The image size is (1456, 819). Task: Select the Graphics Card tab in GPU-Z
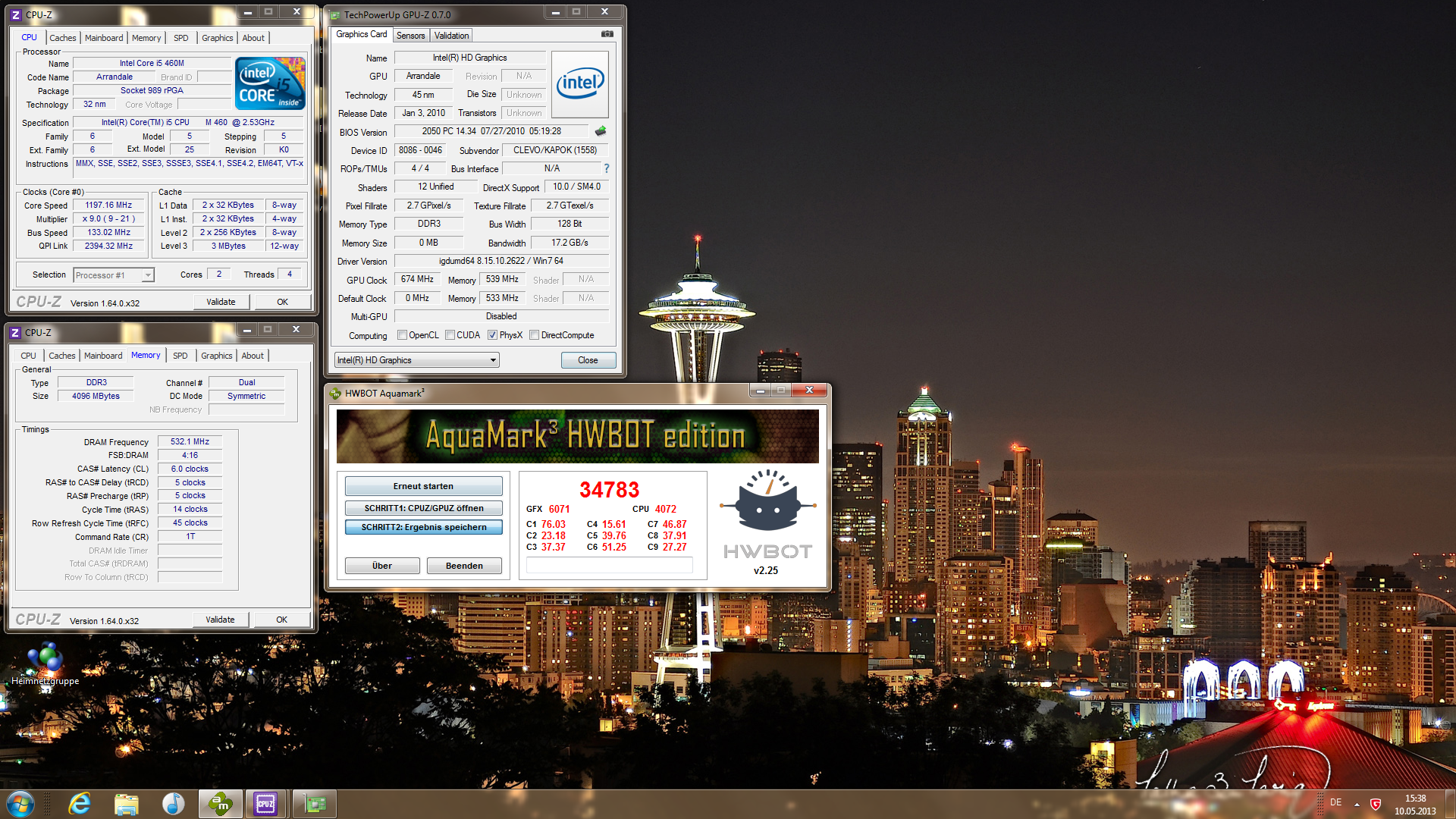tap(362, 34)
